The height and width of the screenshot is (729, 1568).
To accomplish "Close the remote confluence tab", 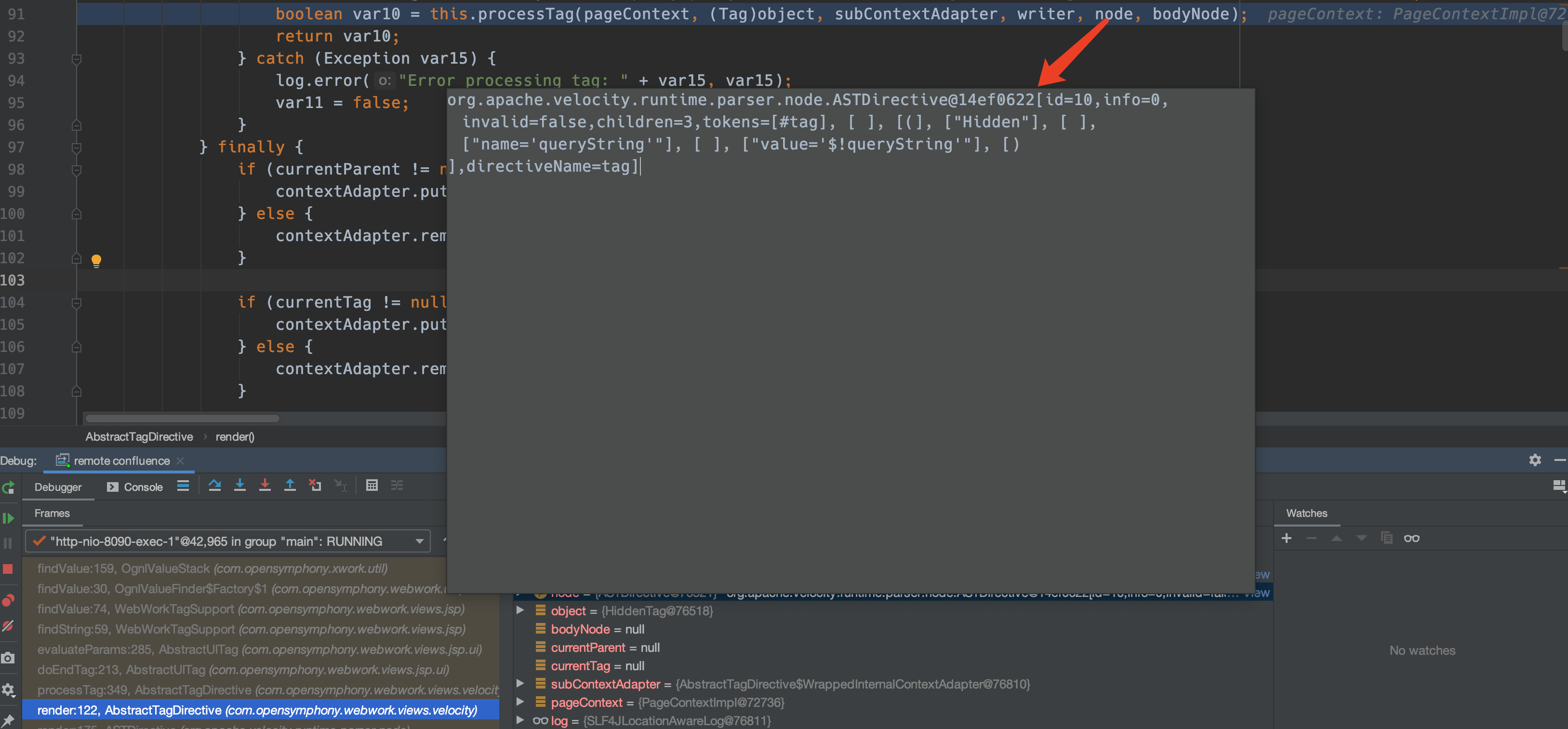I will coord(180,461).
